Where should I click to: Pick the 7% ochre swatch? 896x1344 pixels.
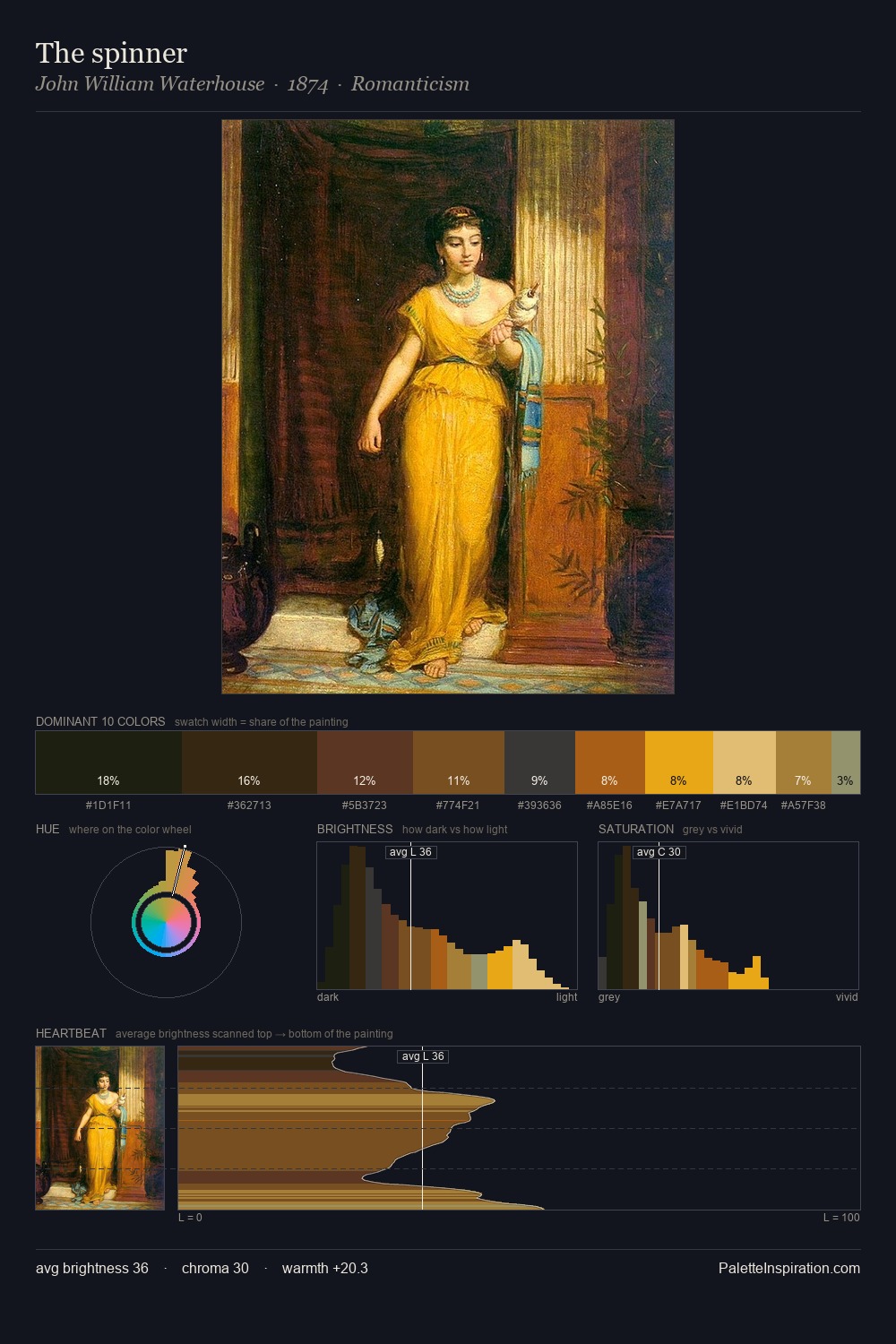[x=804, y=762]
